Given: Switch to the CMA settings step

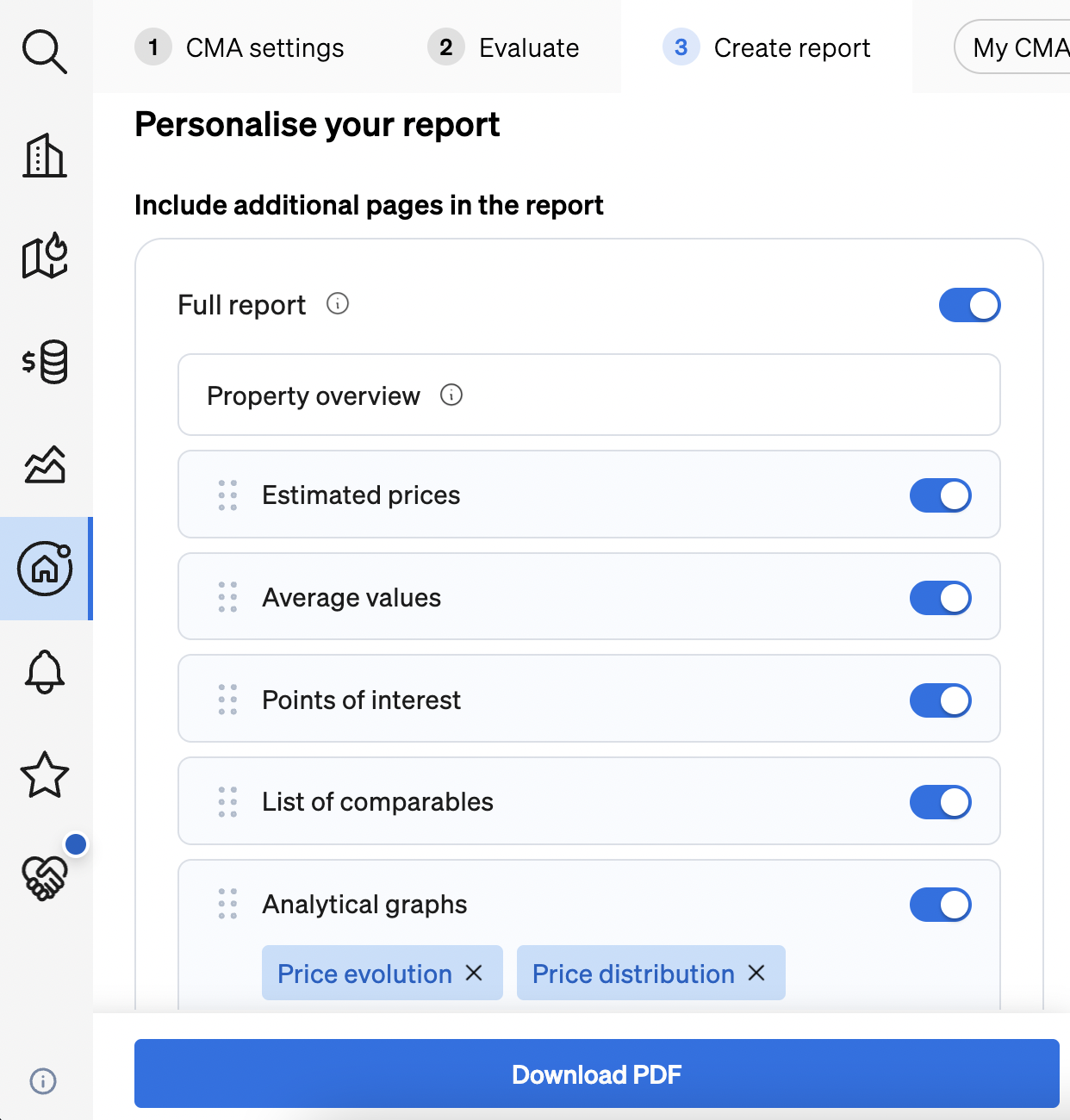Looking at the screenshot, I should click(240, 47).
